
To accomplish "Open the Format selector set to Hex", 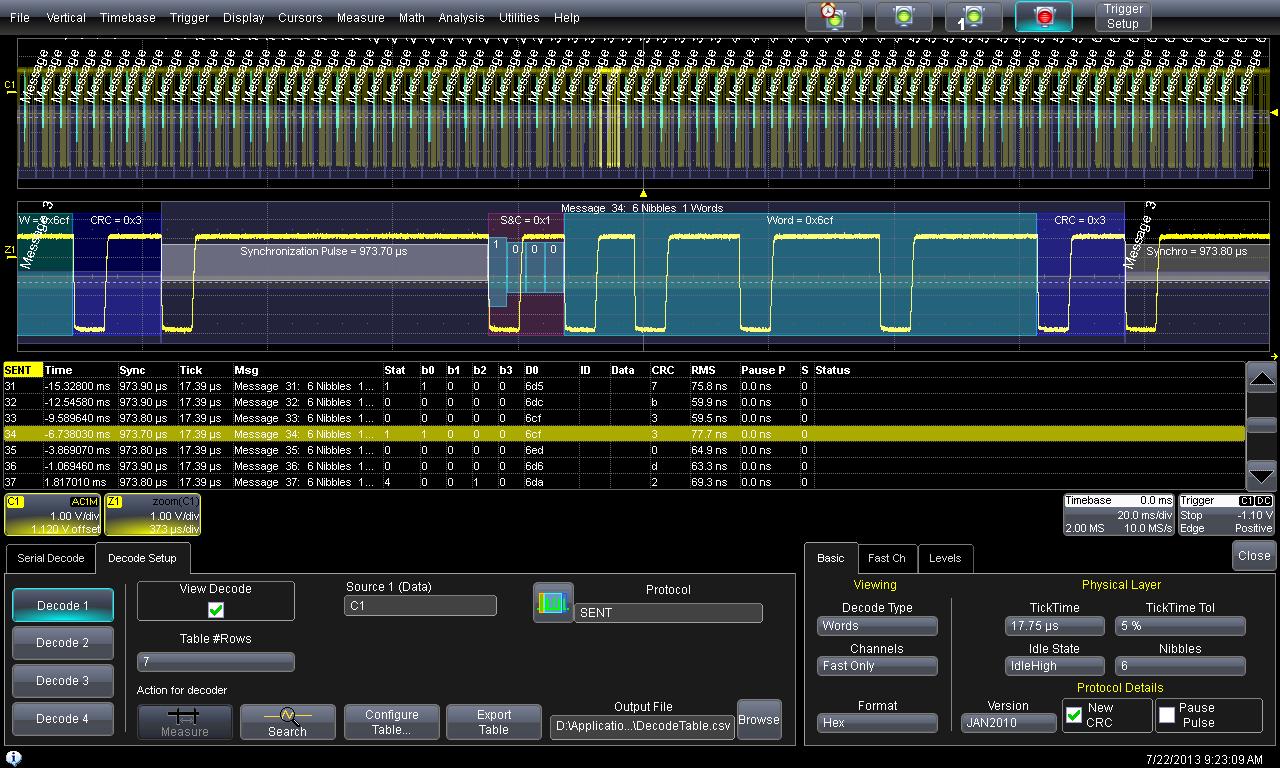I will click(877, 722).
